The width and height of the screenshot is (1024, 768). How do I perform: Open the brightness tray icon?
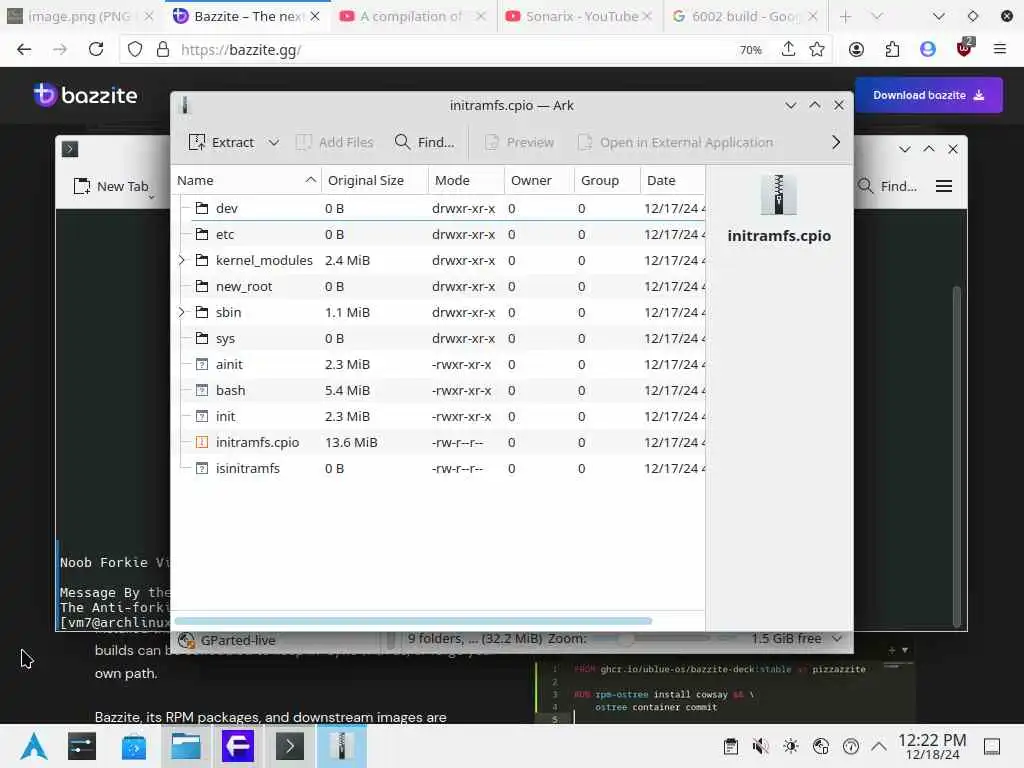(790, 746)
